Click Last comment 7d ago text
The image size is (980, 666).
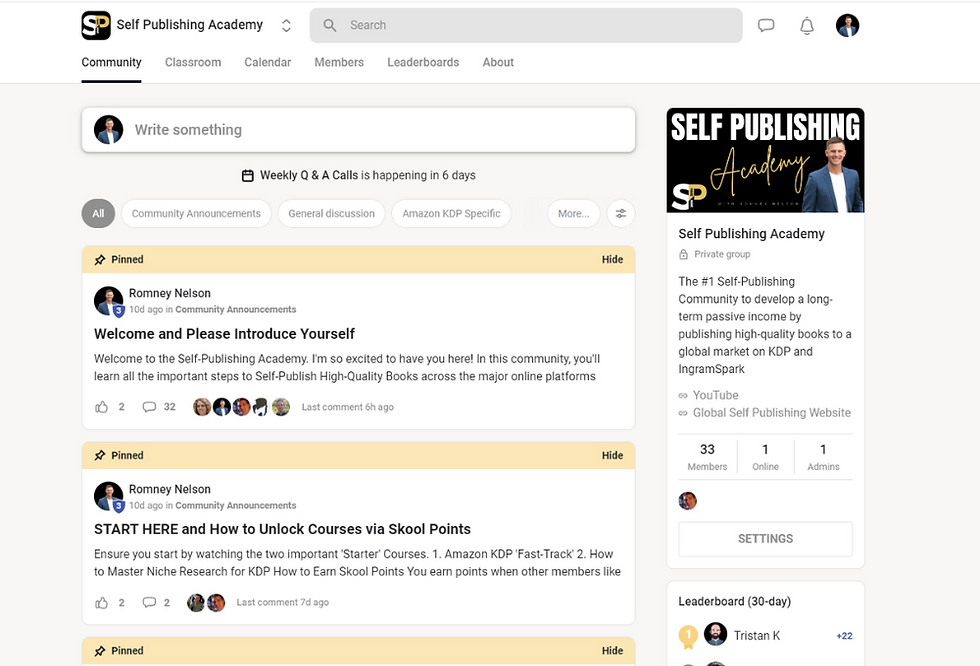[282, 603]
